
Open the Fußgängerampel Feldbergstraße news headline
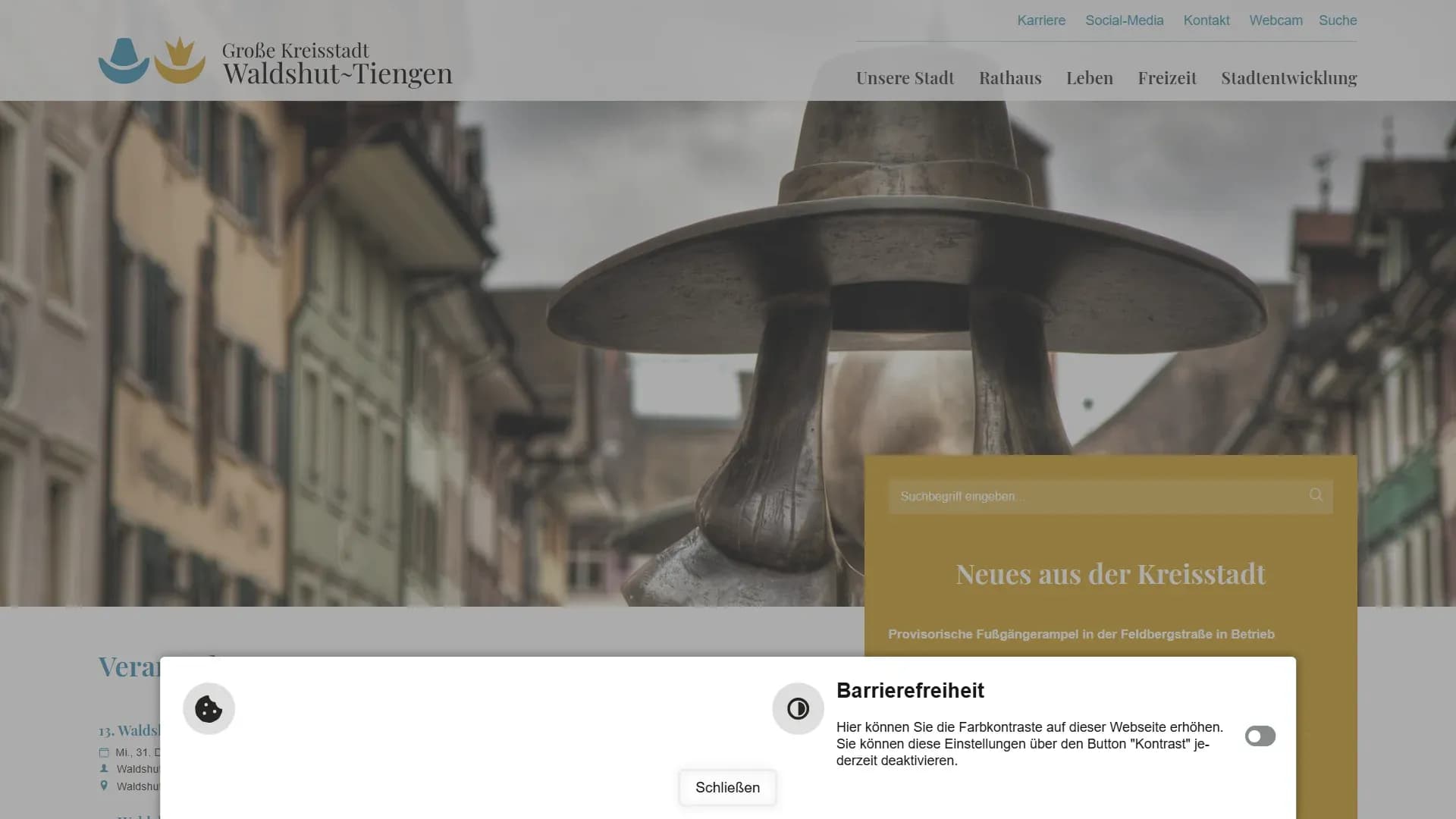(x=1081, y=634)
